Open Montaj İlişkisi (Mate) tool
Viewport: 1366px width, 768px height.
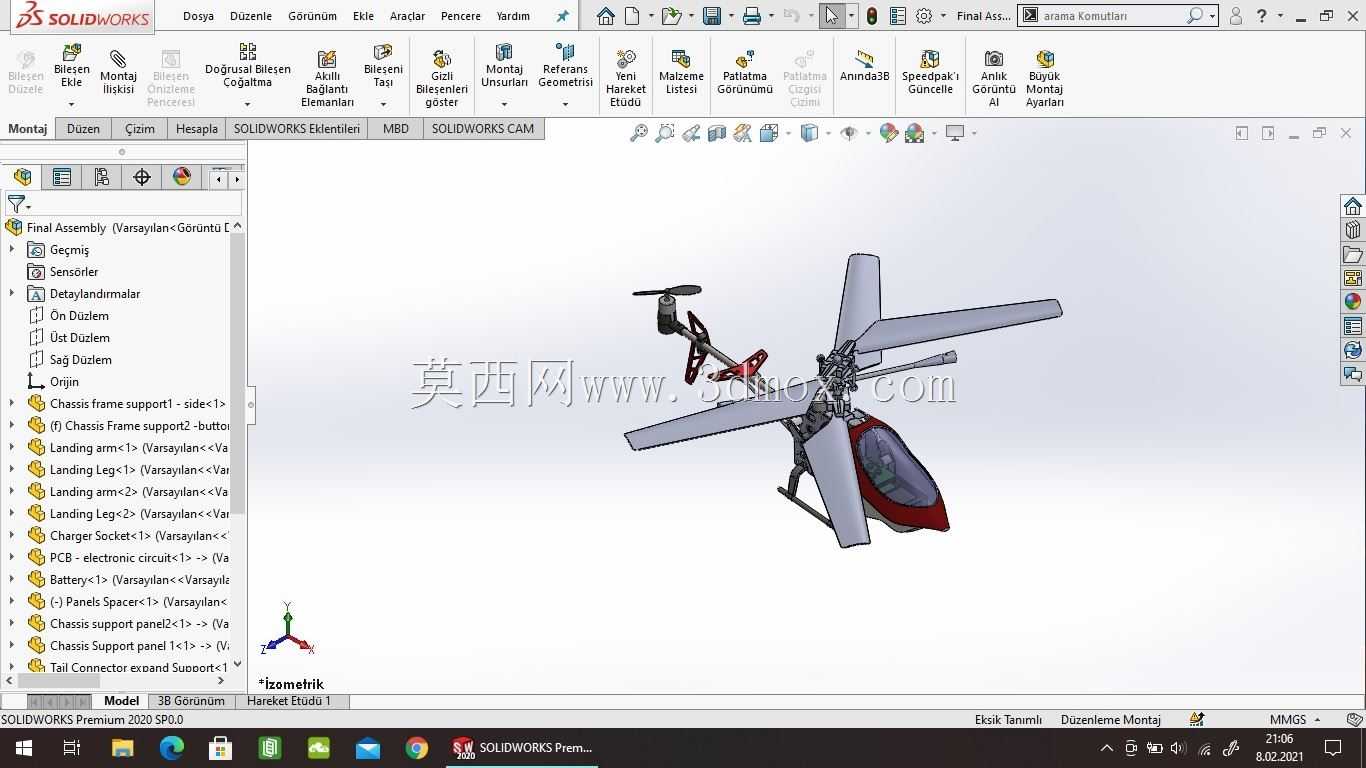point(118,74)
